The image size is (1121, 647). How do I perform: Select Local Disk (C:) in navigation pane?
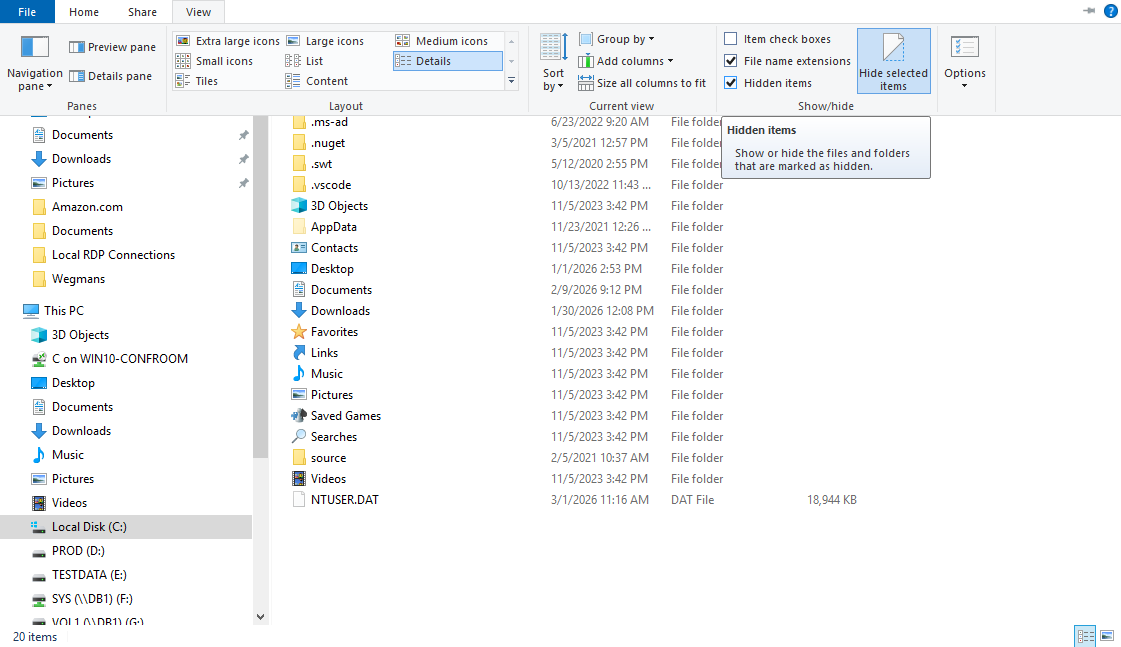coord(89,527)
